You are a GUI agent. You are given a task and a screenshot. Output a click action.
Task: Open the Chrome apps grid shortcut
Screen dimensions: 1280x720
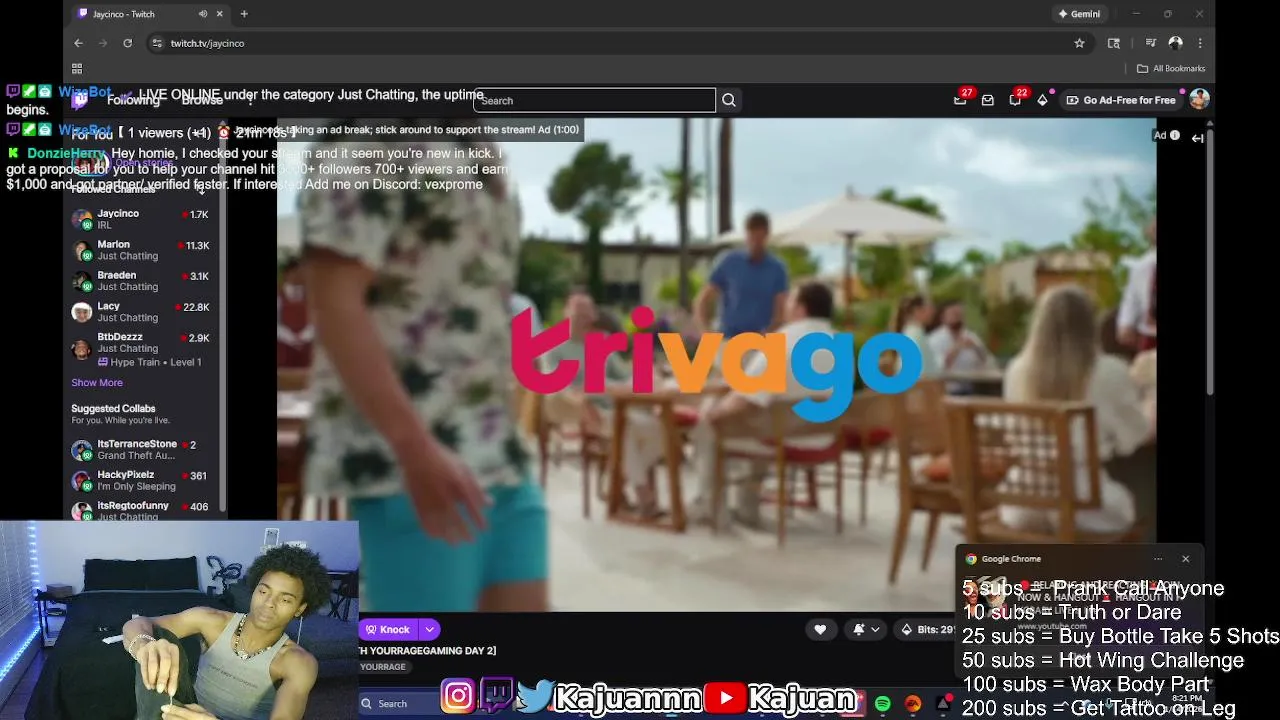click(x=77, y=68)
